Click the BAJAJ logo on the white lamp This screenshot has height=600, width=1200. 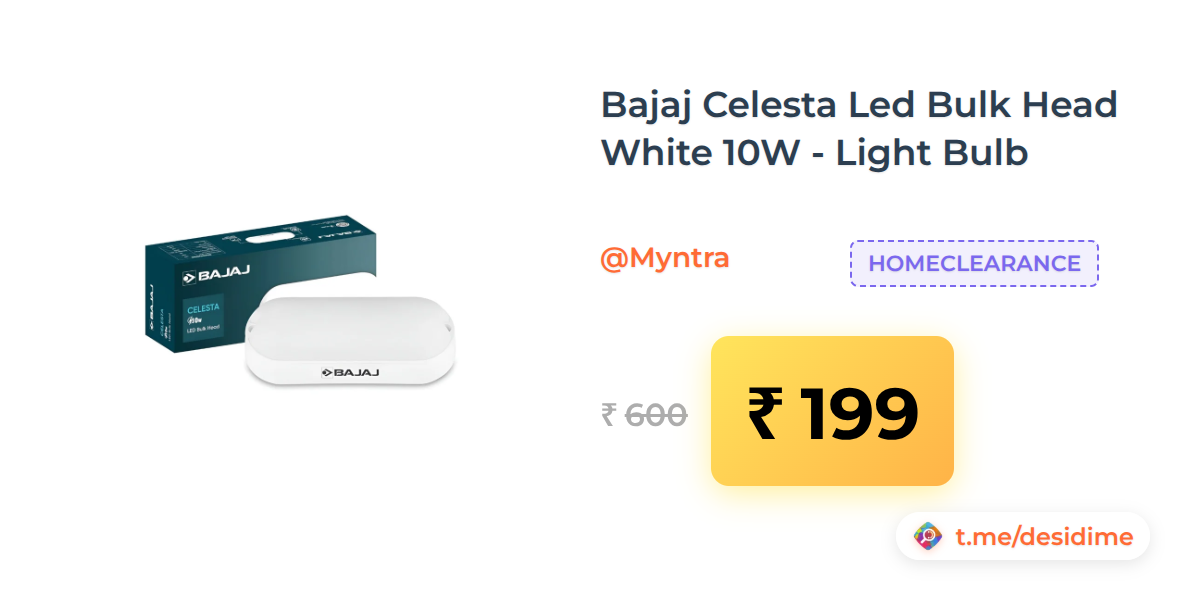(x=350, y=372)
